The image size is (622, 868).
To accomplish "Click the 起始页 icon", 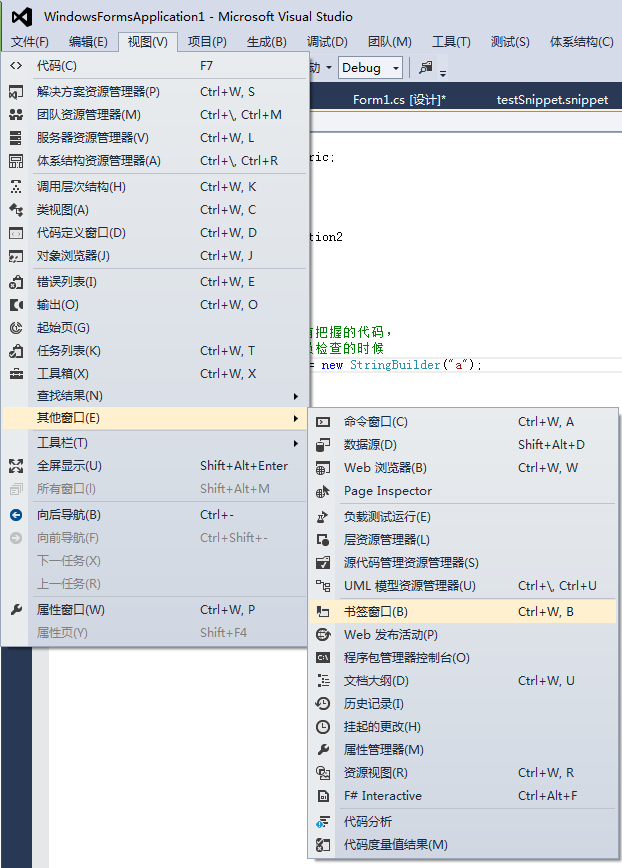I will coord(16,328).
